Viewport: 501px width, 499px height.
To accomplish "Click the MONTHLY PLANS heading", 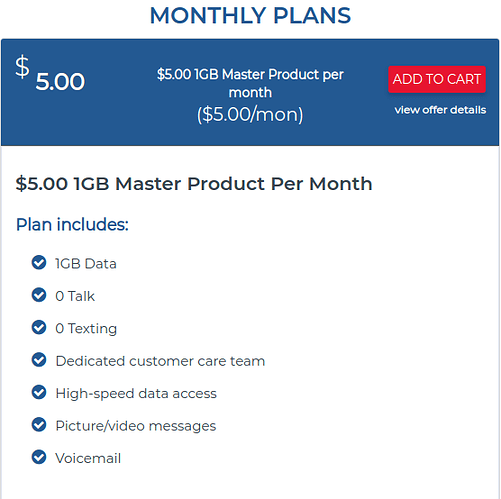I will click(250, 15).
